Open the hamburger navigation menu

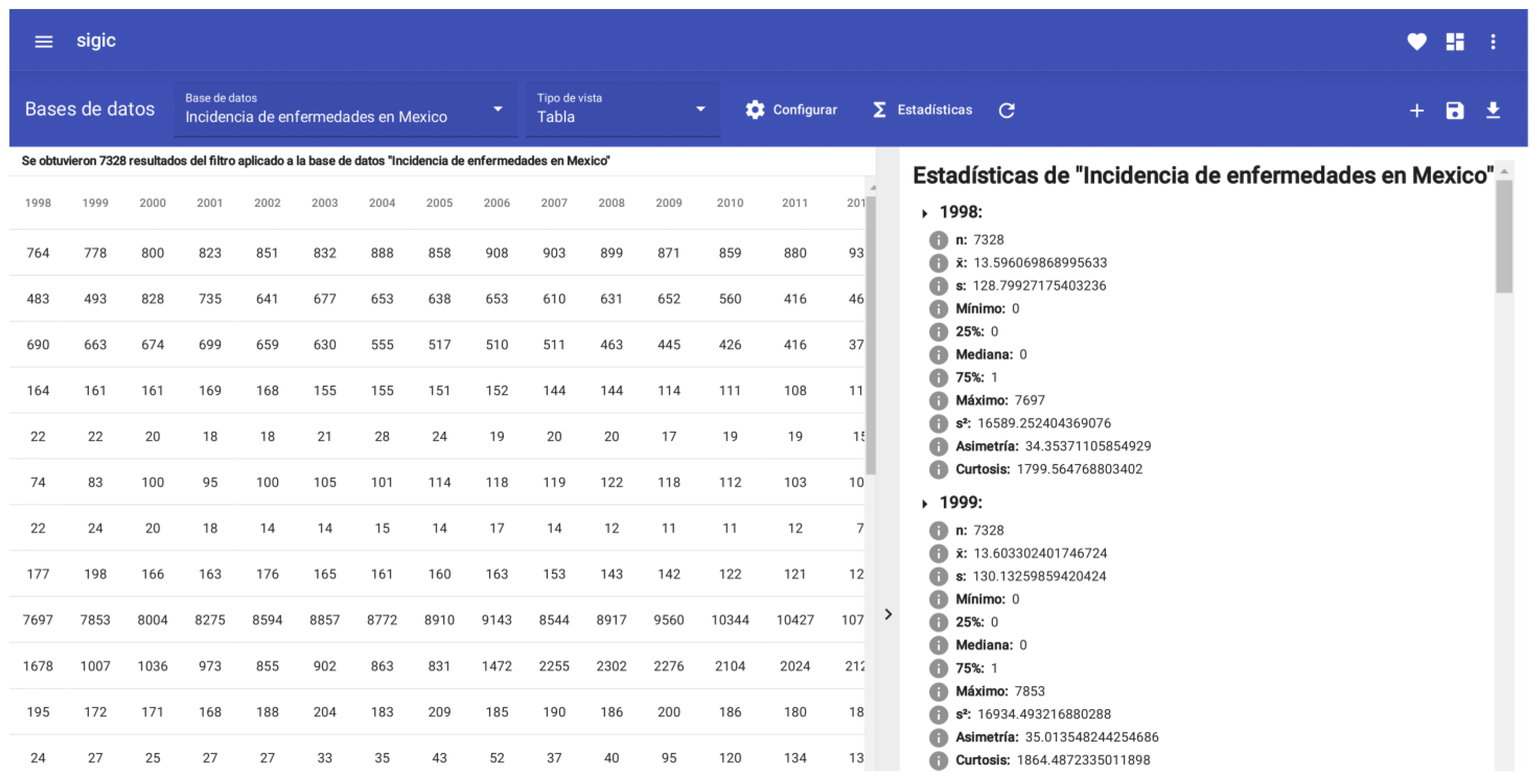click(44, 41)
